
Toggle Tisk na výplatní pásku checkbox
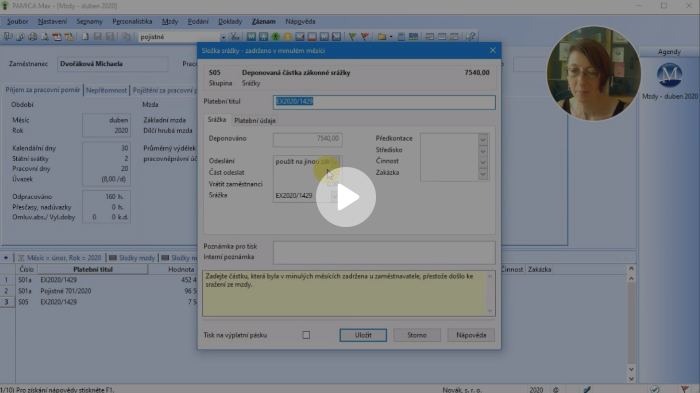306,335
